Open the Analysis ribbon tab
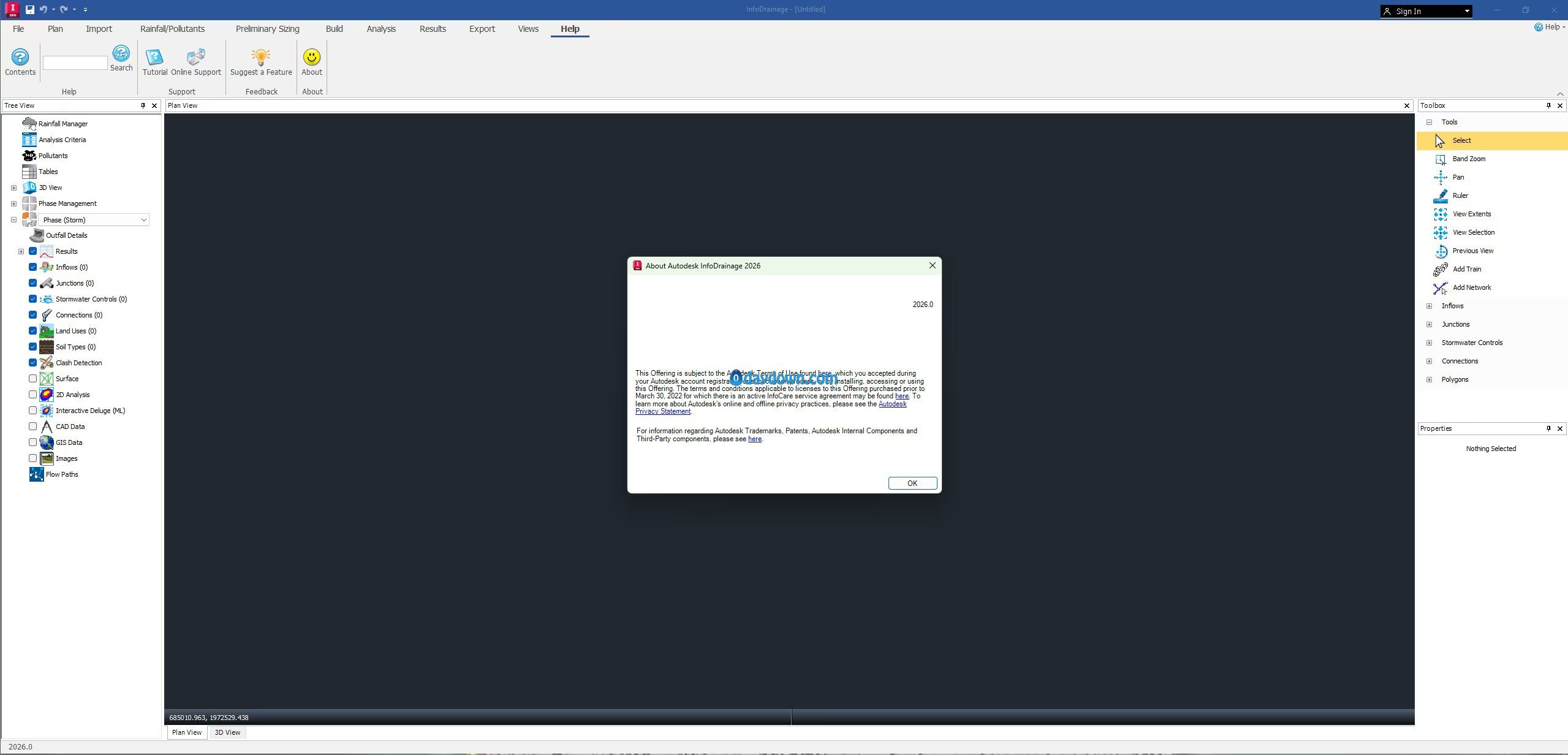This screenshot has width=1568, height=755. [x=381, y=29]
